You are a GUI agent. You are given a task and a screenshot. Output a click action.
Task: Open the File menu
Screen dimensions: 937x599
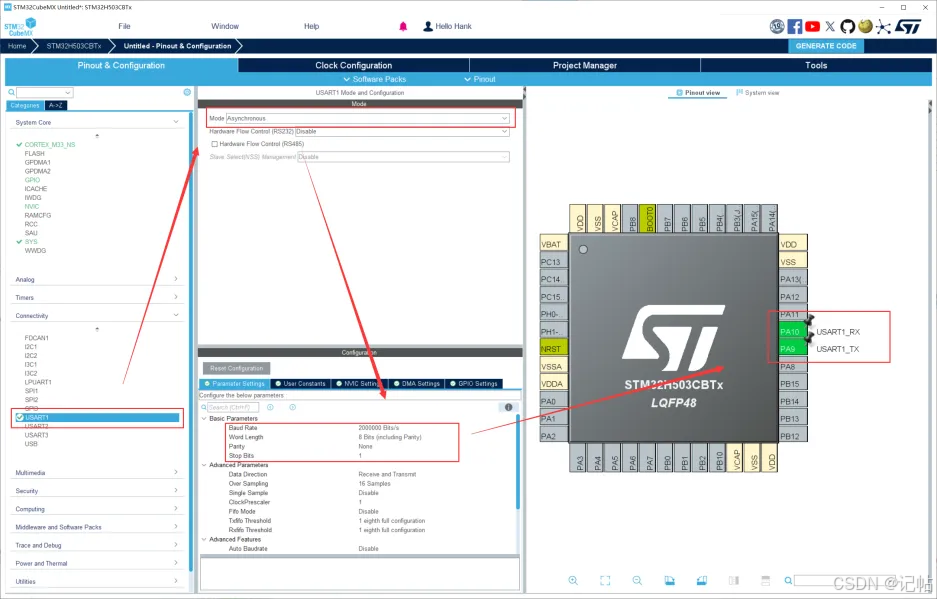pyautogui.click(x=124, y=26)
